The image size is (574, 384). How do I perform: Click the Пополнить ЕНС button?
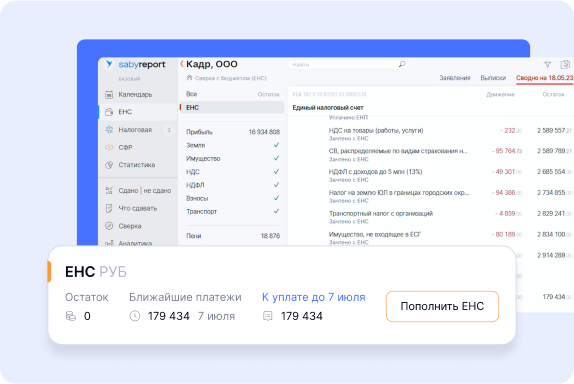[442, 306]
